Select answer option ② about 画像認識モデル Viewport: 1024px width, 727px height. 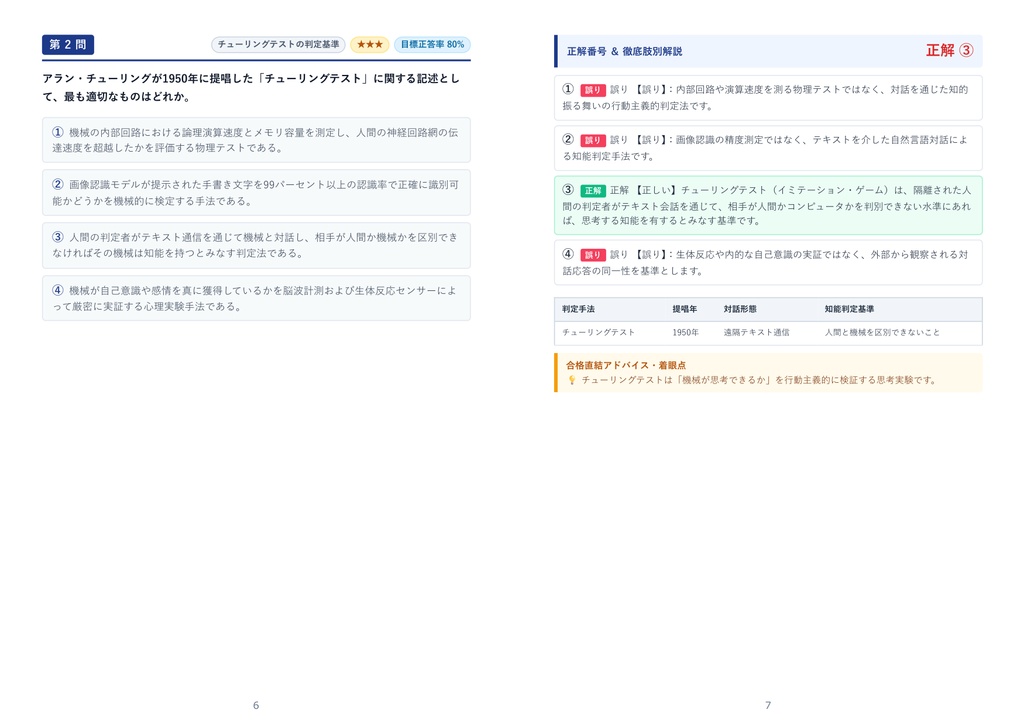coord(256,193)
